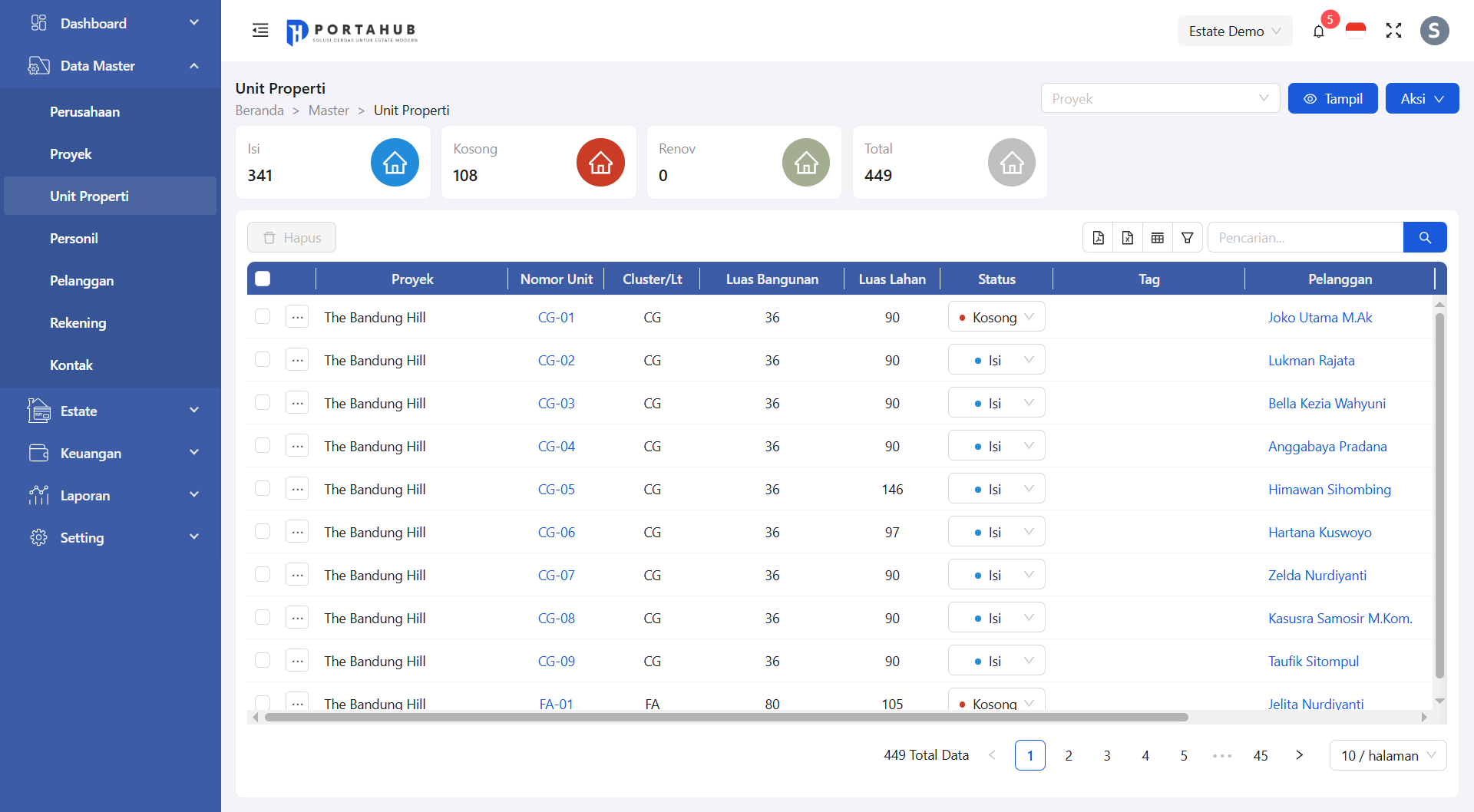1474x812 pixels.
Task: Select the checkbox for unit CG-05 row
Action: click(263, 489)
